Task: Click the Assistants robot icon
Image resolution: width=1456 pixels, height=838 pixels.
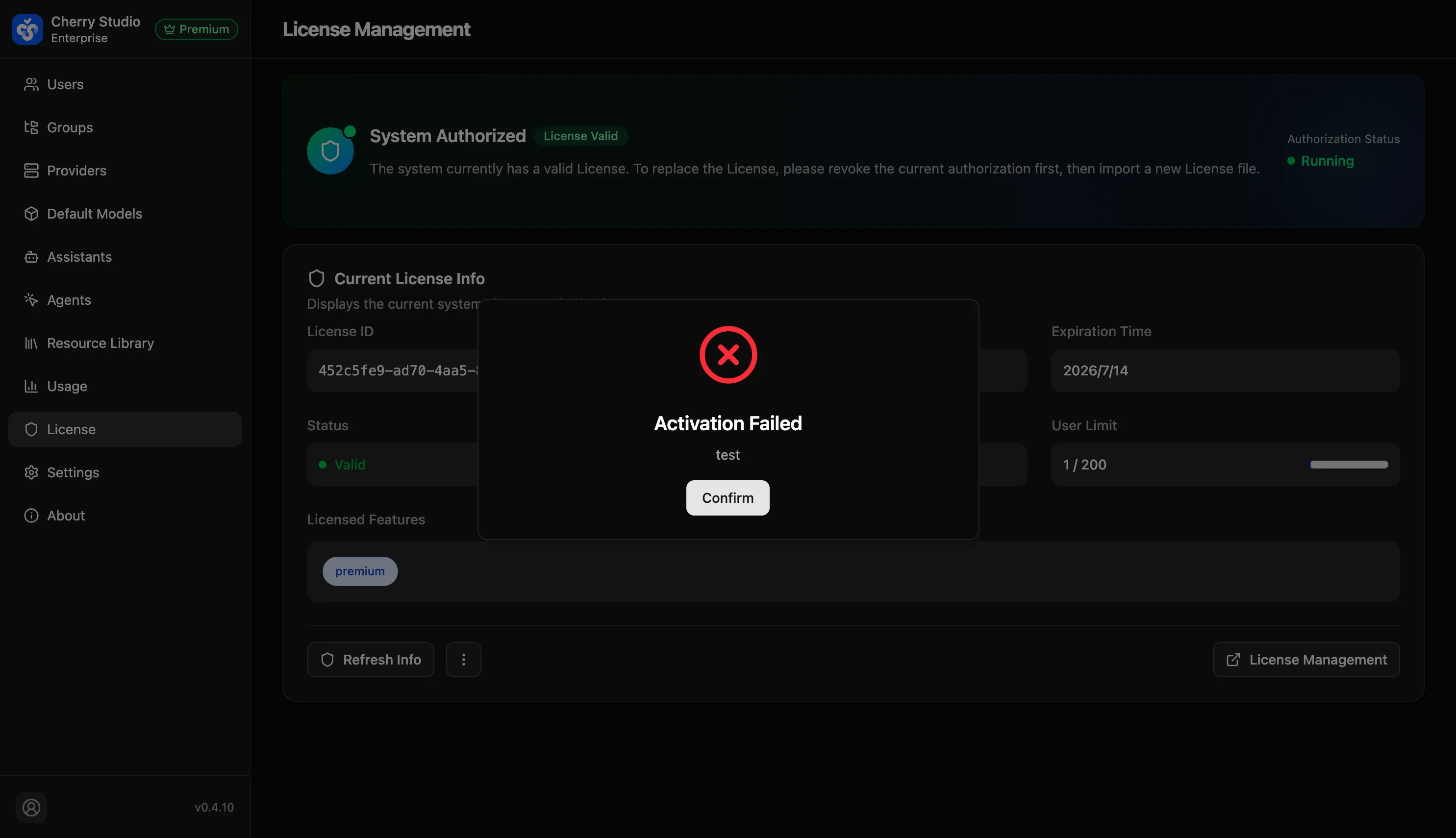Action: (x=31, y=257)
